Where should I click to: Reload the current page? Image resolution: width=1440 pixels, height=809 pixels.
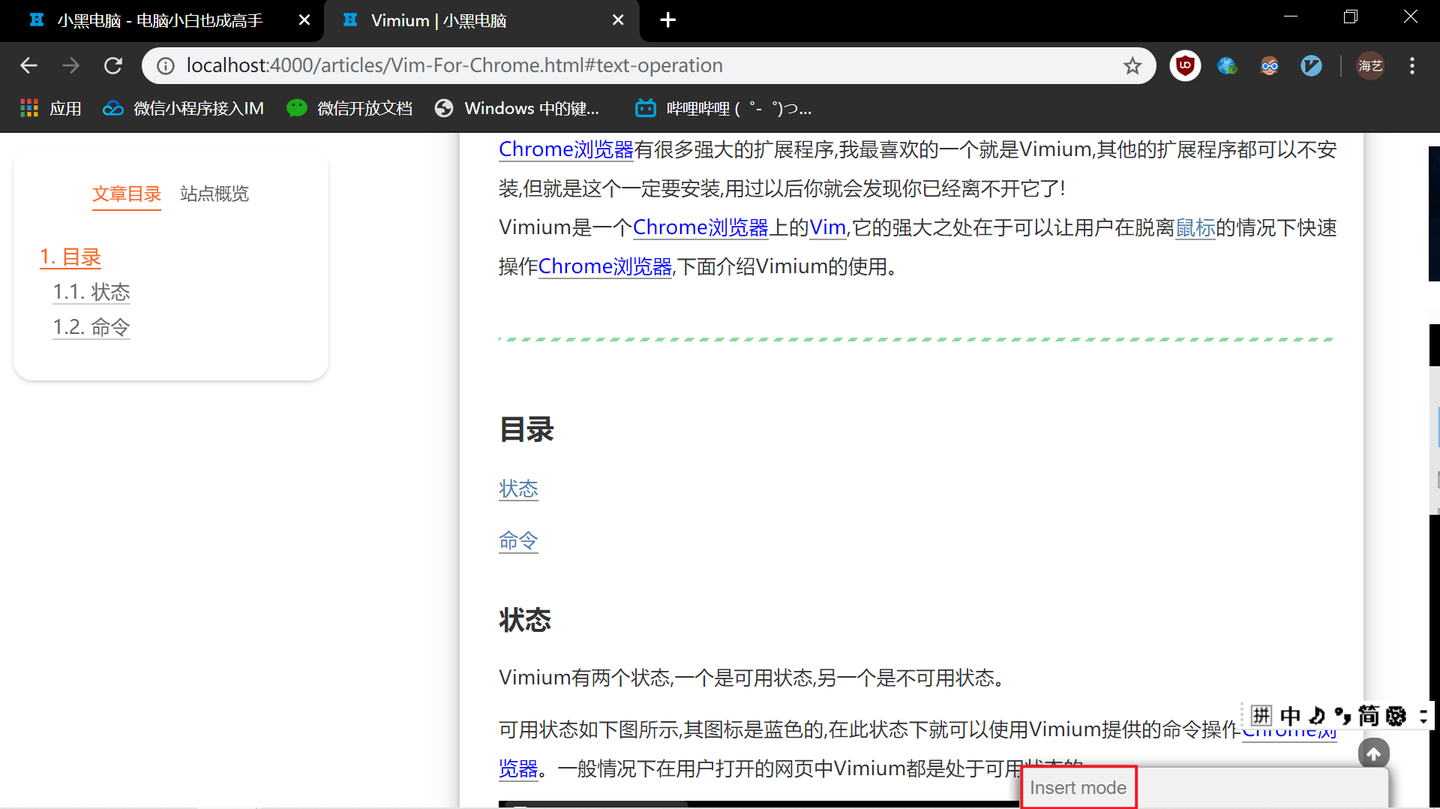point(113,65)
